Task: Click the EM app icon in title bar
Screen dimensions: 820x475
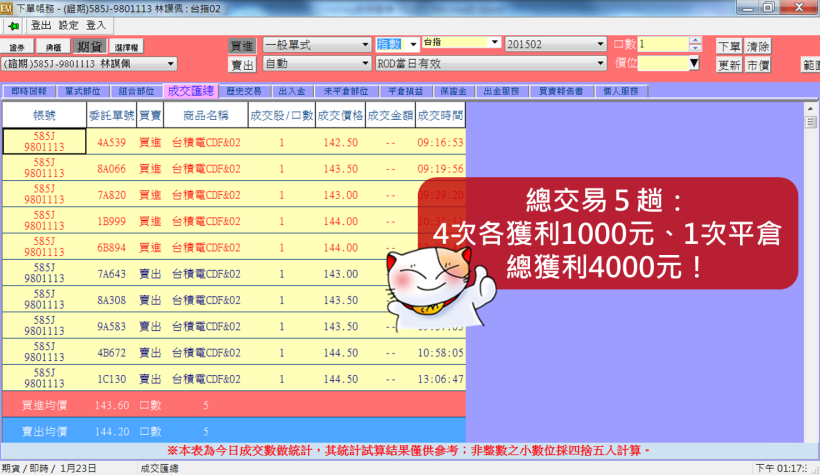Action: (x=7, y=7)
